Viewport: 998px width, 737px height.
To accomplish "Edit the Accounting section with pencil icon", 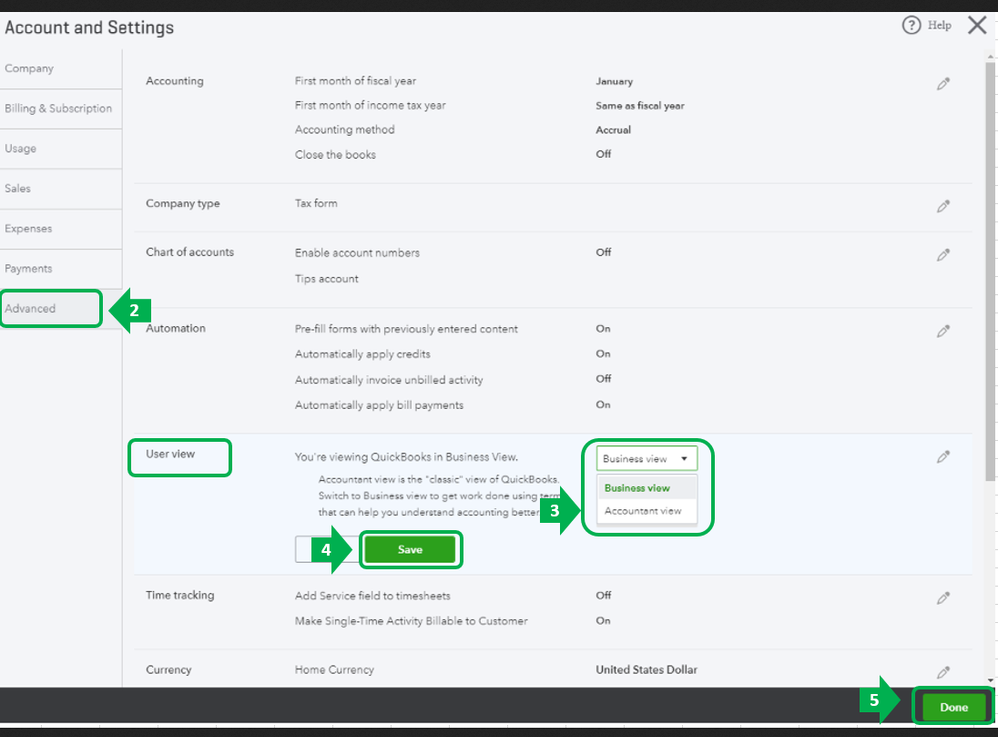I will point(943,84).
